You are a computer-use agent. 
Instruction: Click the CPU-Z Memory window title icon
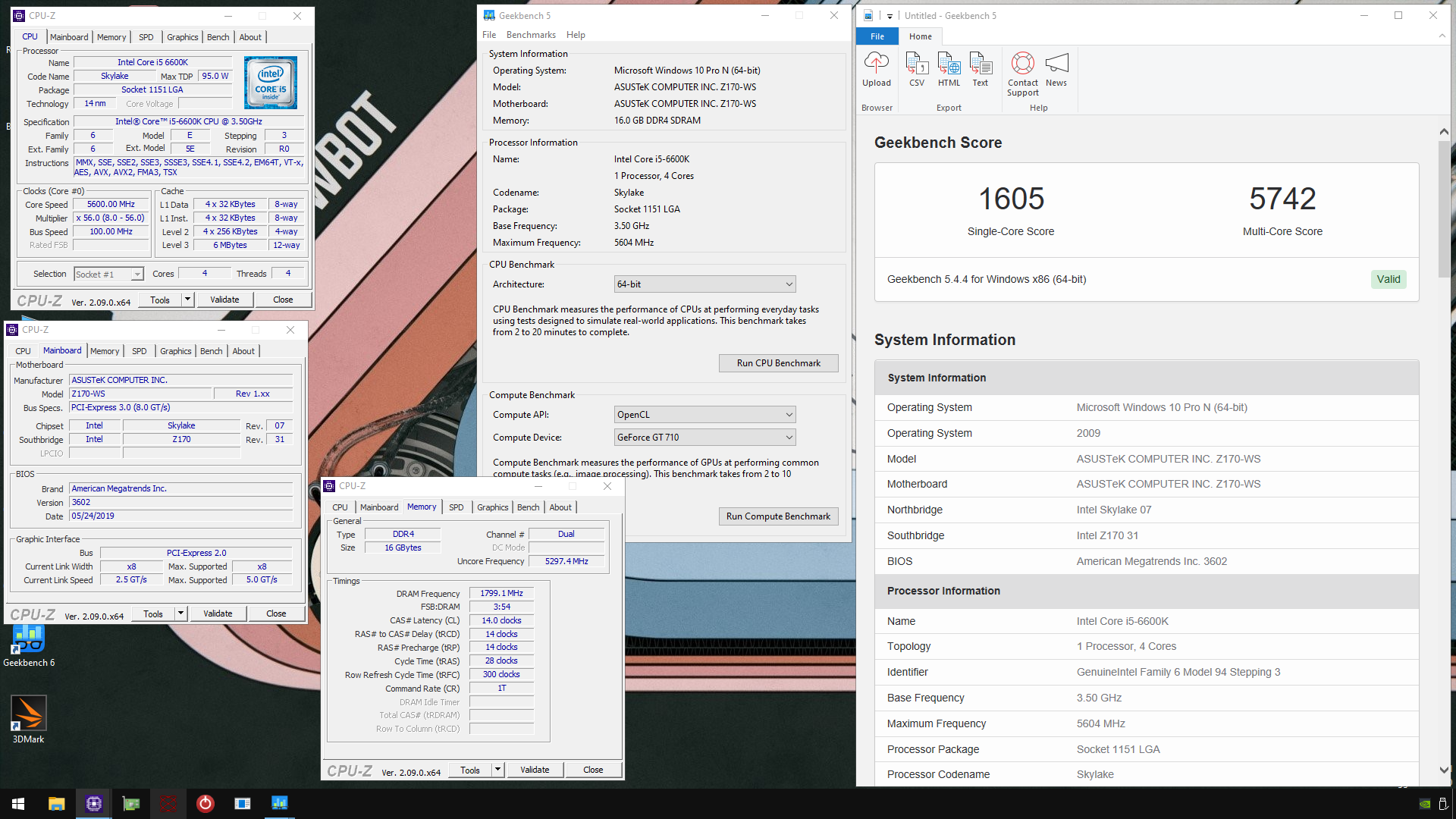click(x=329, y=486)
